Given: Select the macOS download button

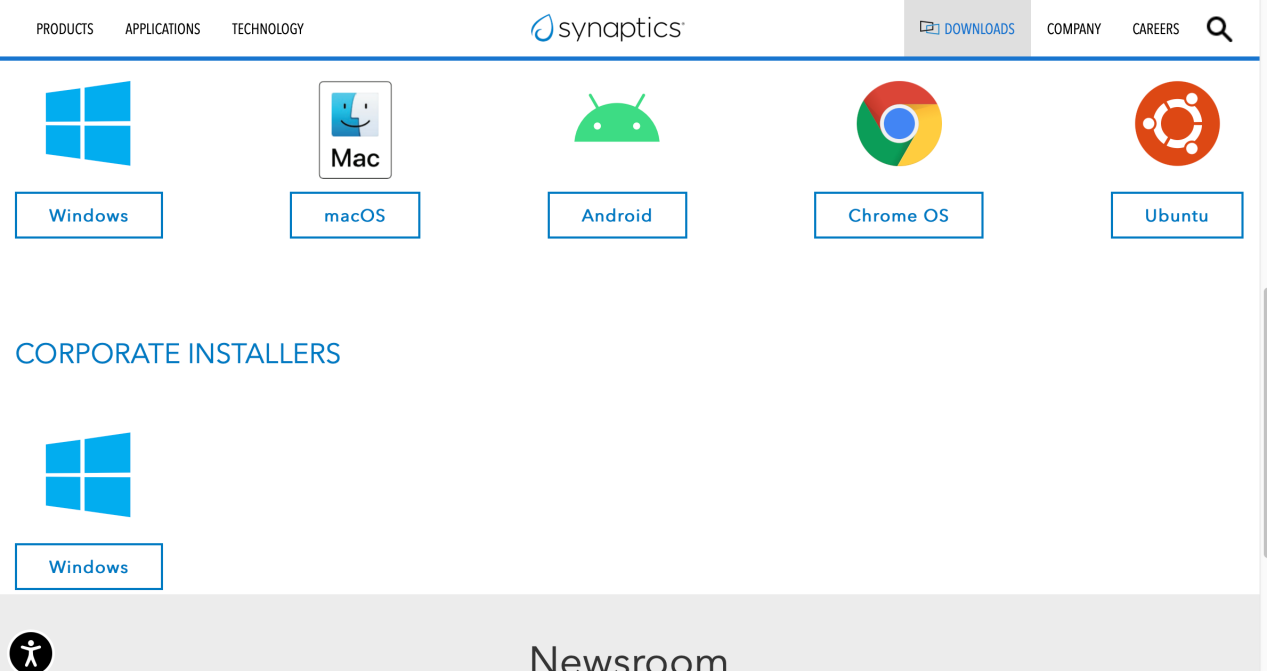Looking at the screenshot, I should point(355,215).
